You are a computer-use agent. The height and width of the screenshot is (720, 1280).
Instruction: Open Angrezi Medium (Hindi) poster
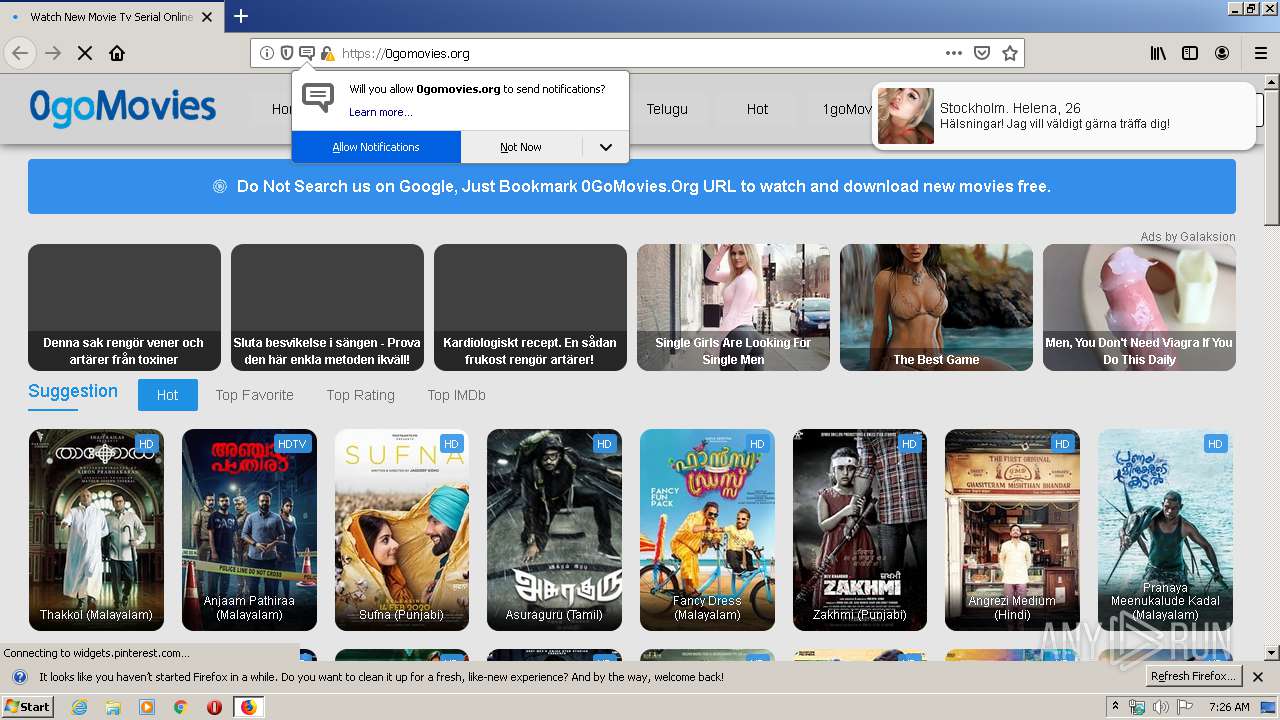[1012, 530]
